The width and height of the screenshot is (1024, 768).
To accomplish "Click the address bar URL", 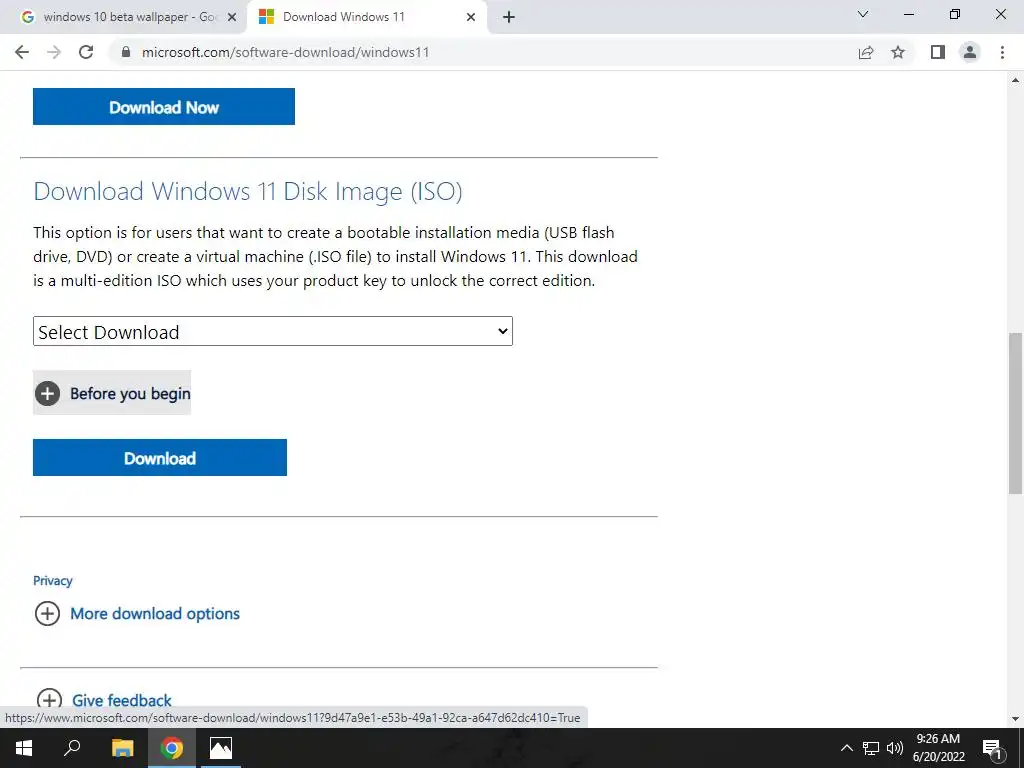I will click(x=285, y=52).
